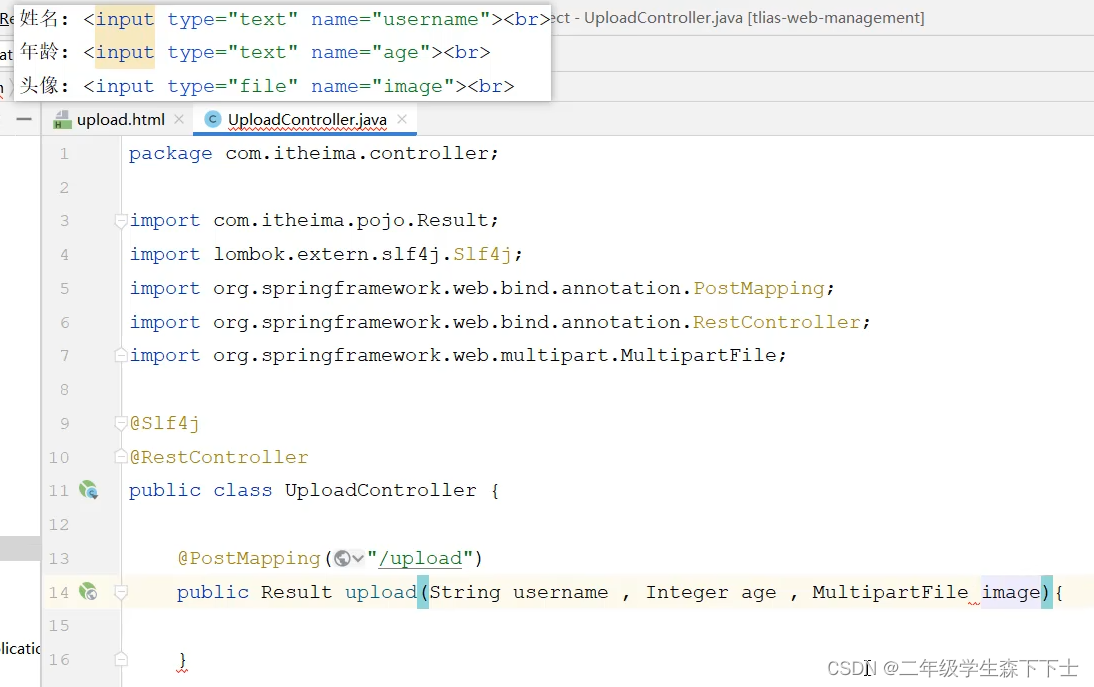Click the image parameter in the method signature
This screenshot has height=687, width=1094.
(x=1011, y=592)
